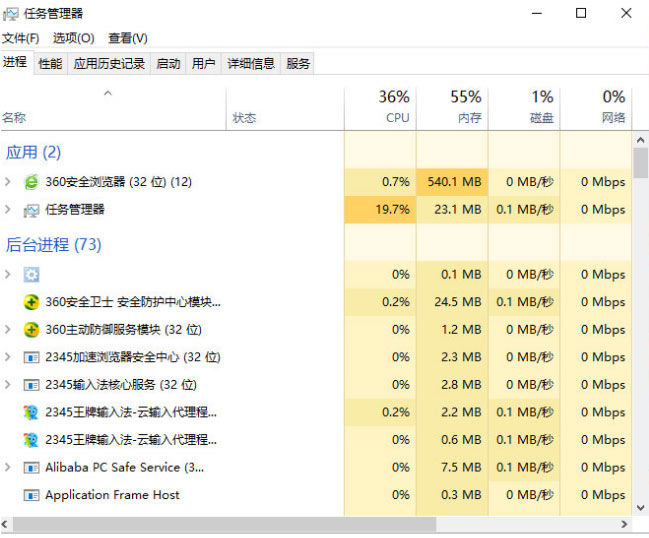Viewport: 649px width, 538px height.
Task: Click the Task Manager title bar icon
Action: click(x=10, y=14)
